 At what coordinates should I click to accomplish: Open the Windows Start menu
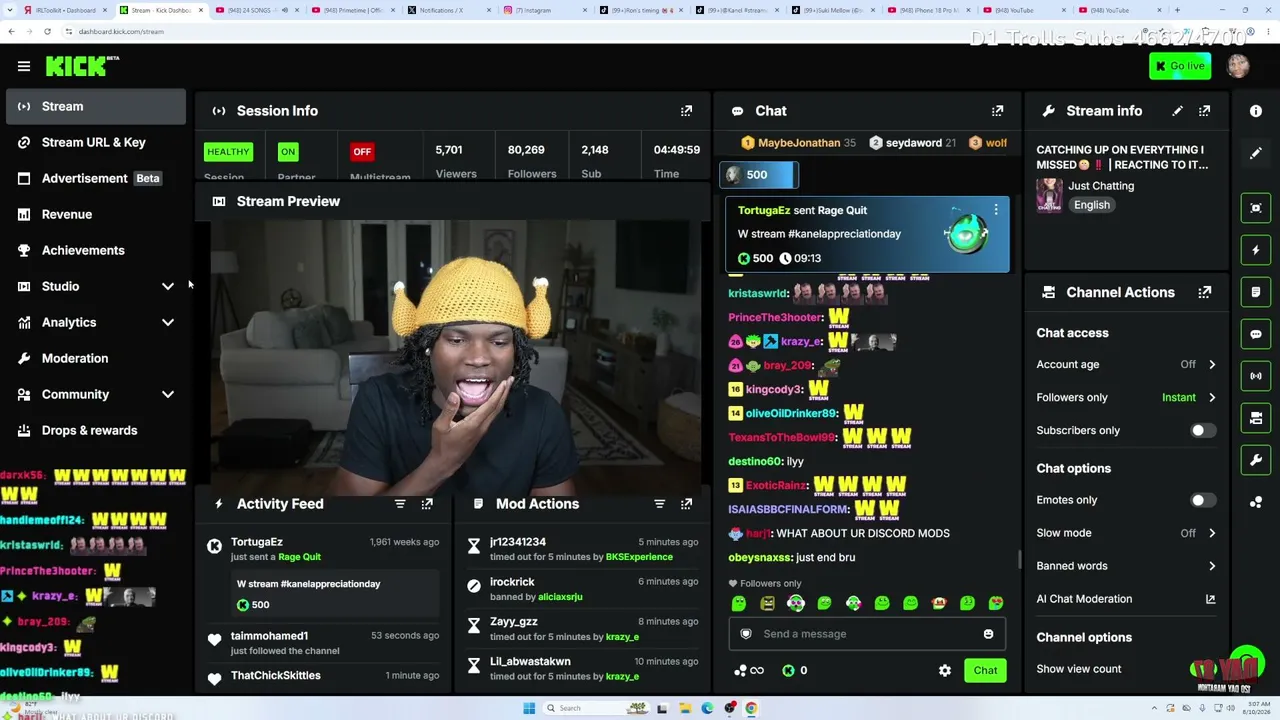[x=529, y=709]
